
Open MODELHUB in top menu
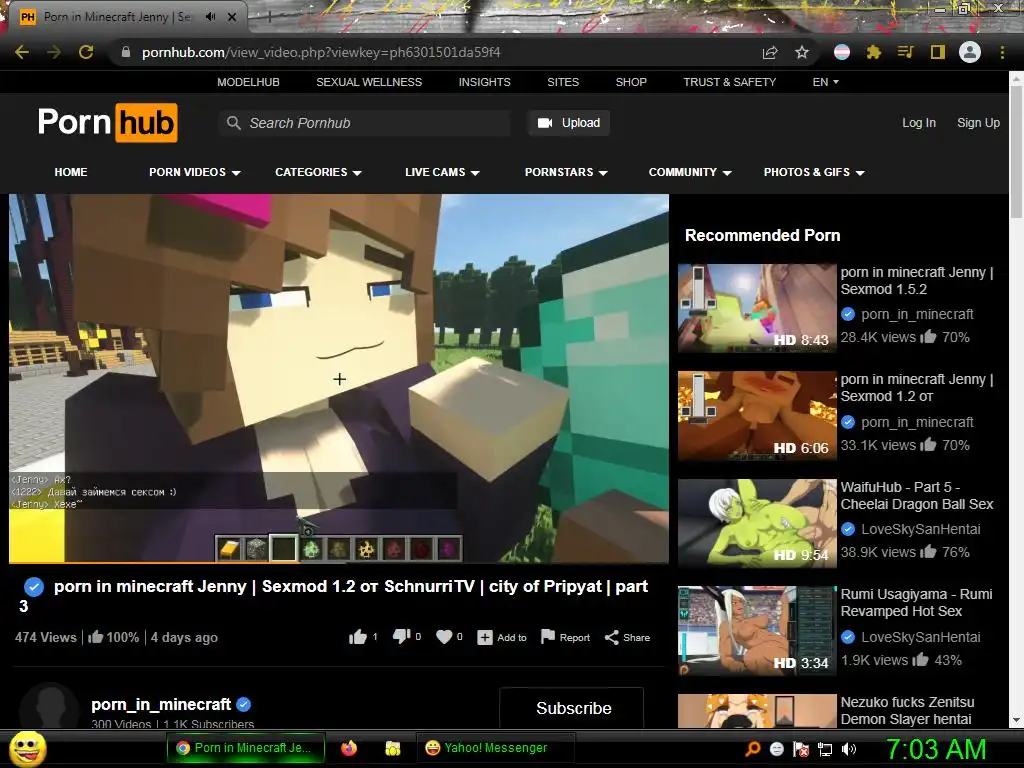pyautogui.click(x=248, y=82)
